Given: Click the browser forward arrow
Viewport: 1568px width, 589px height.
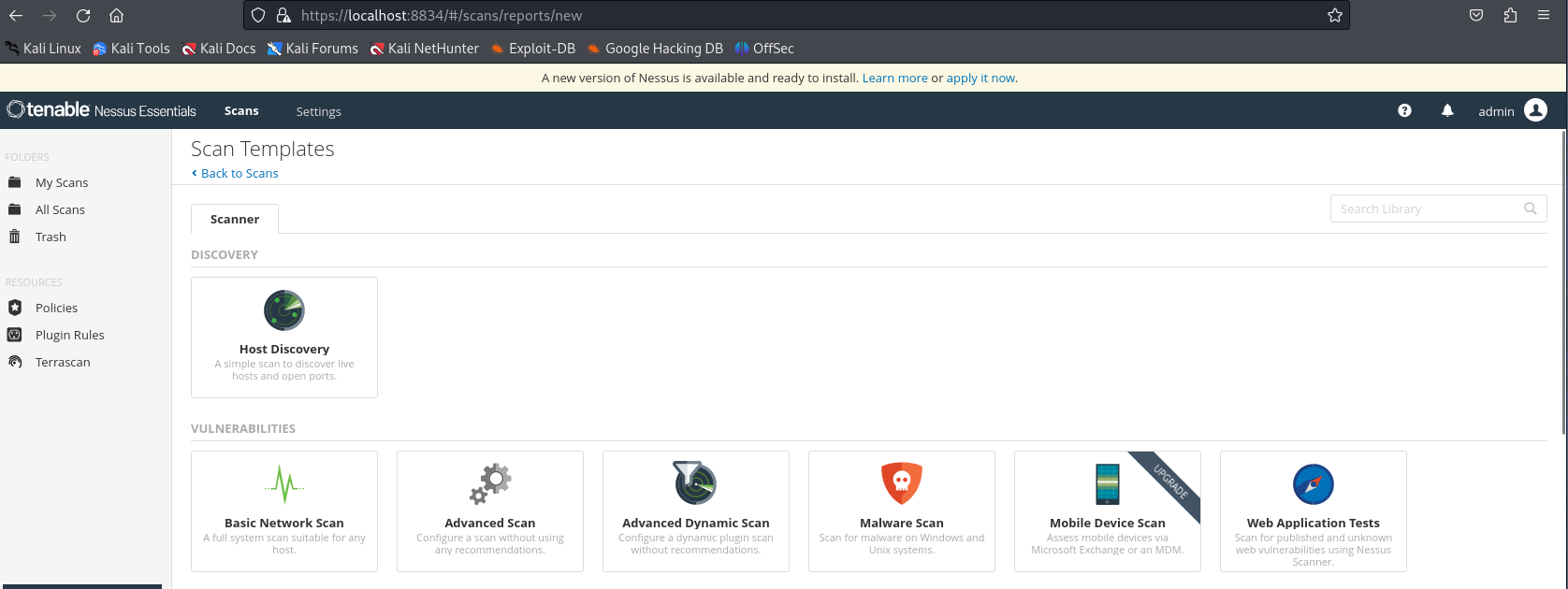Looking at the screenshot, I should [50, 15].
